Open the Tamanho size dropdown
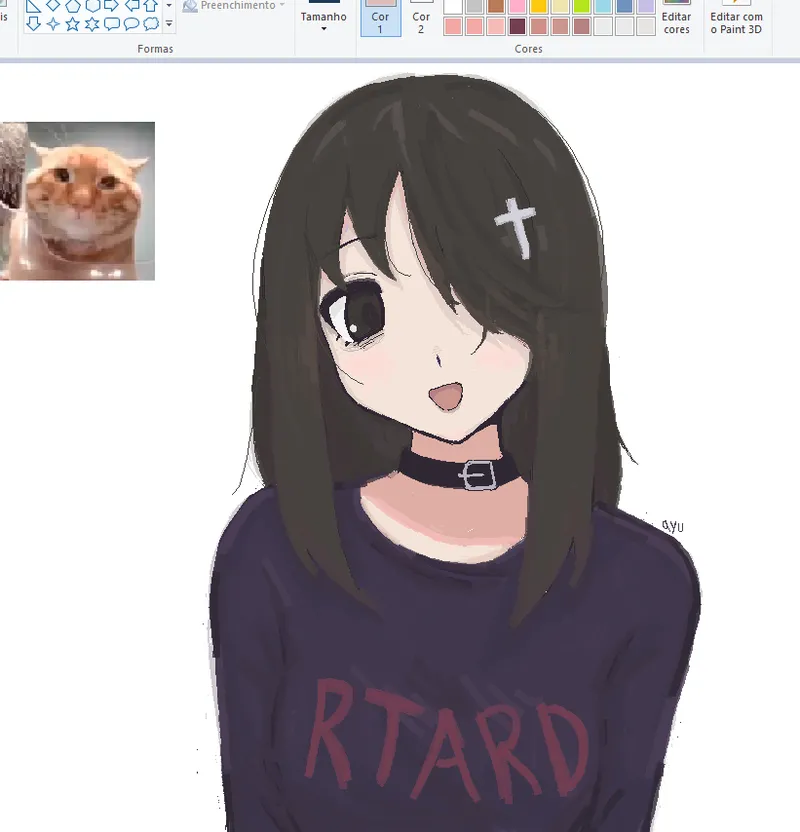Screen dimensions: 800x832 click(x=323, y=18)
